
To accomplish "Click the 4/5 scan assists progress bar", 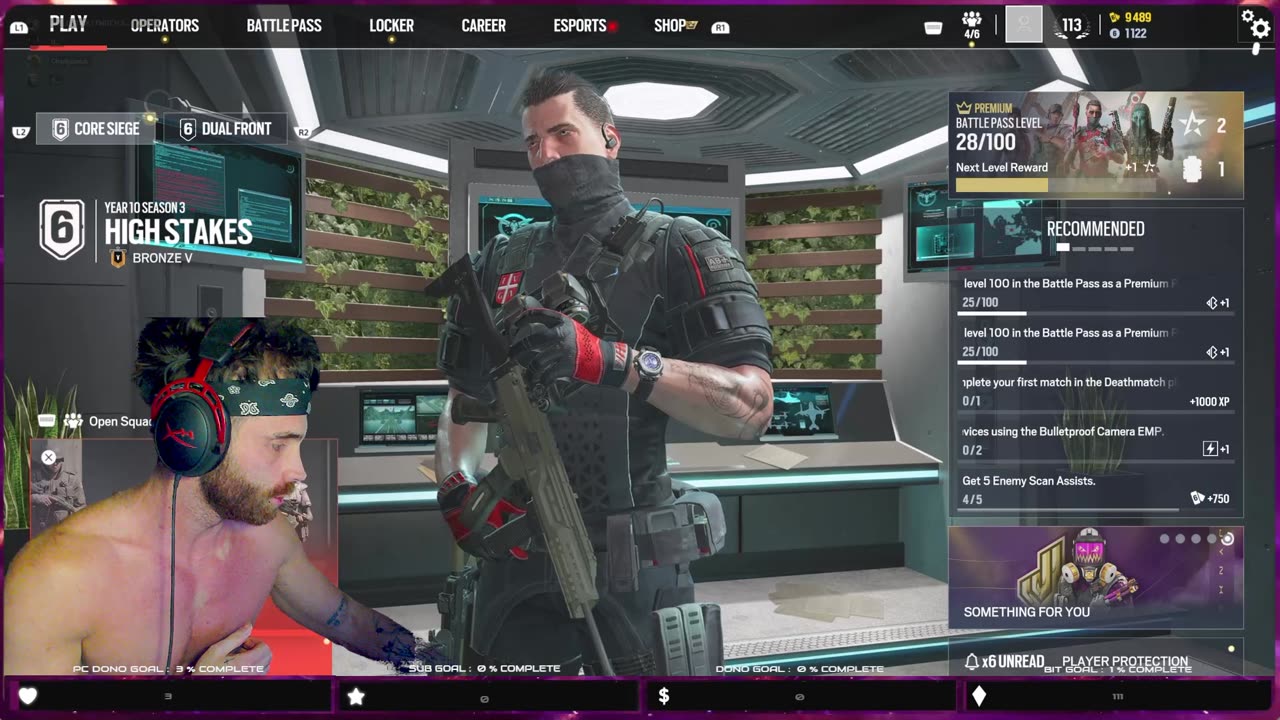I will point(1096,510).
